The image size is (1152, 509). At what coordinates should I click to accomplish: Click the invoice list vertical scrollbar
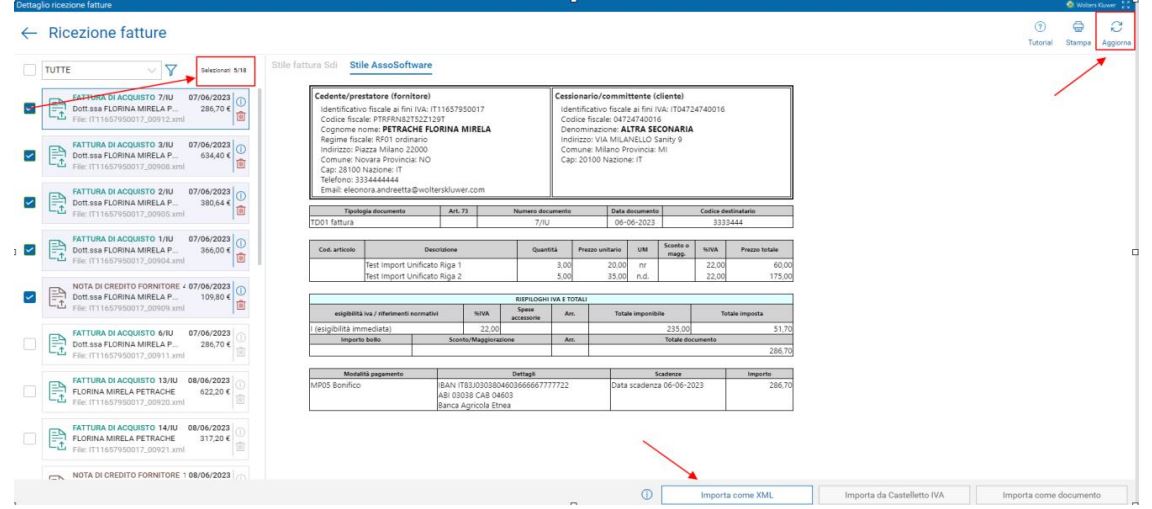[x=259, y=176]
